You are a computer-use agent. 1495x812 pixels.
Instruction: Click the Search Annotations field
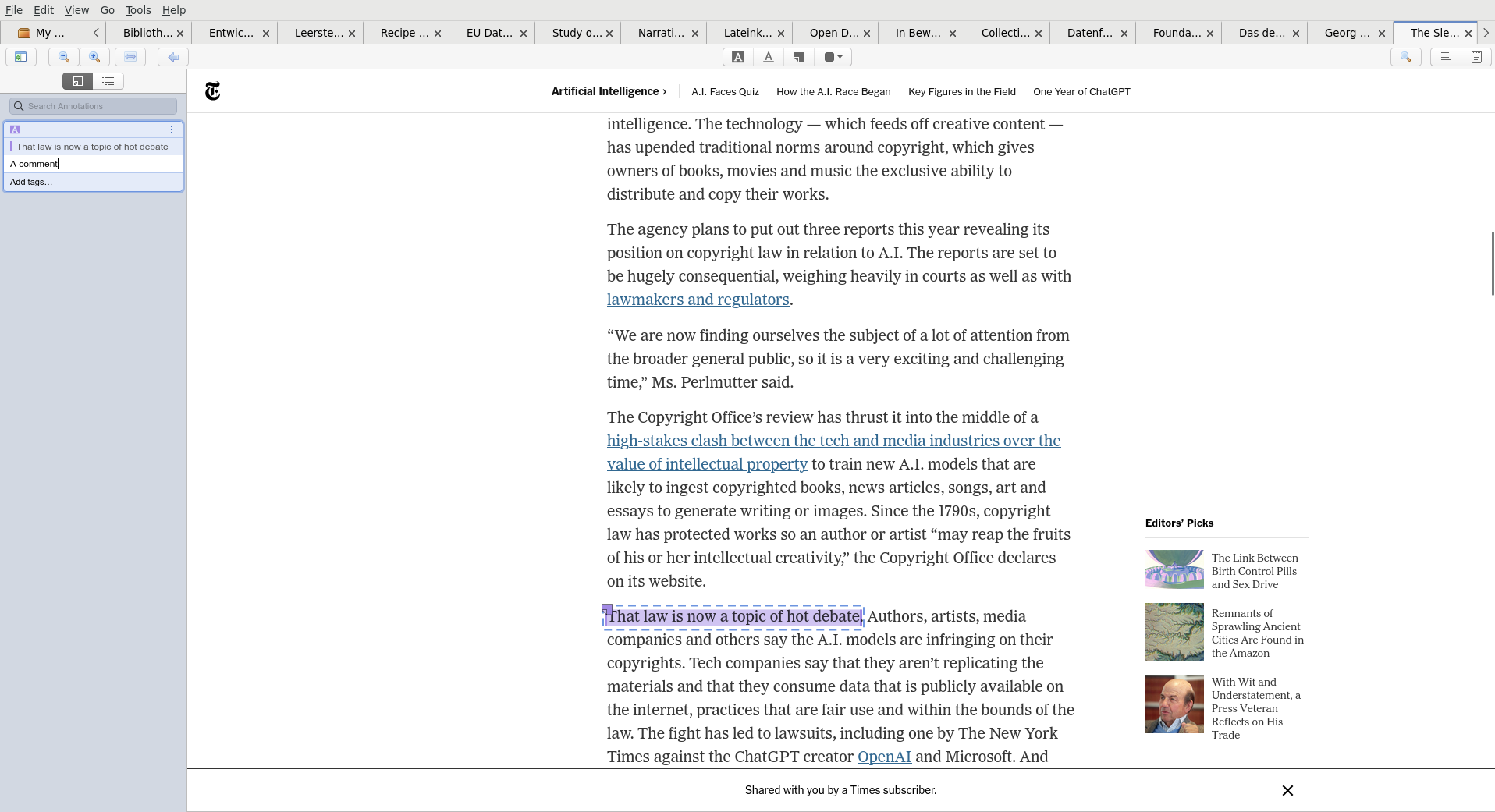coord(94,106)
